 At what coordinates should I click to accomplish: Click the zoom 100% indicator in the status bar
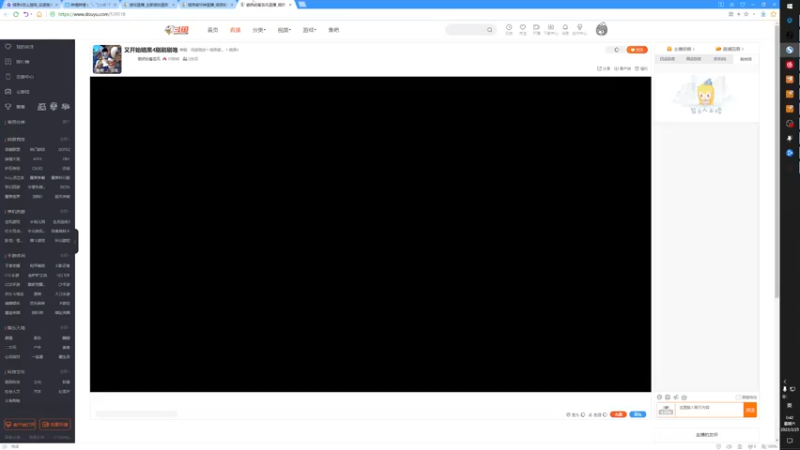coord(770,446)
